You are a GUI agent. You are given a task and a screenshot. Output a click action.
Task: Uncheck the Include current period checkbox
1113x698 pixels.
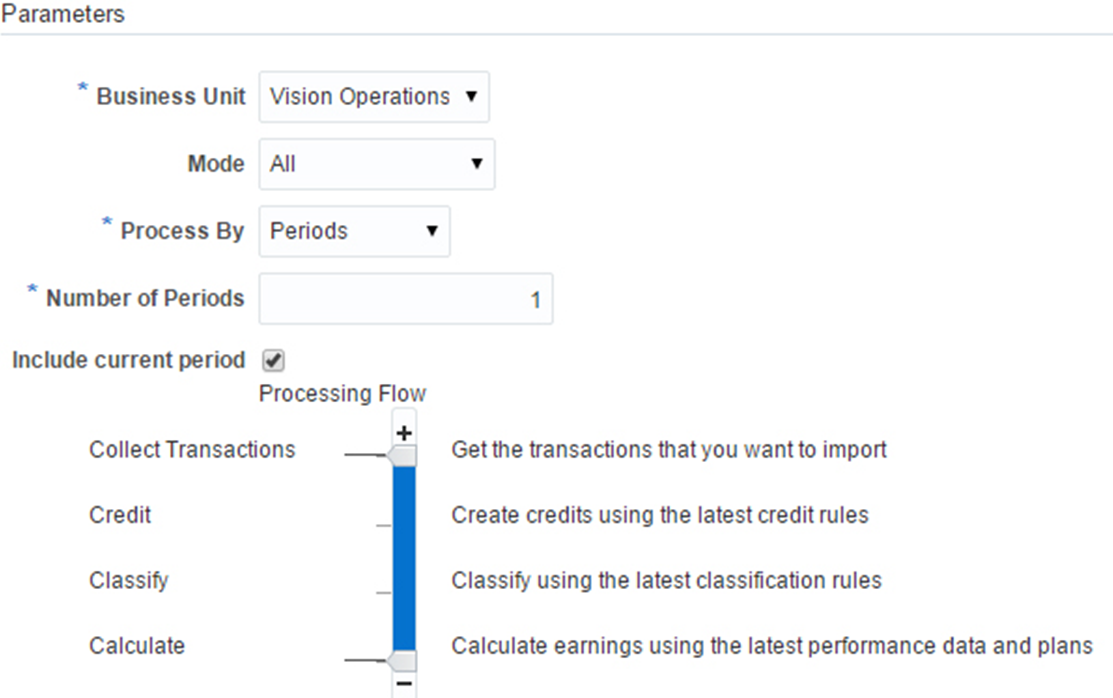[273, 361]
